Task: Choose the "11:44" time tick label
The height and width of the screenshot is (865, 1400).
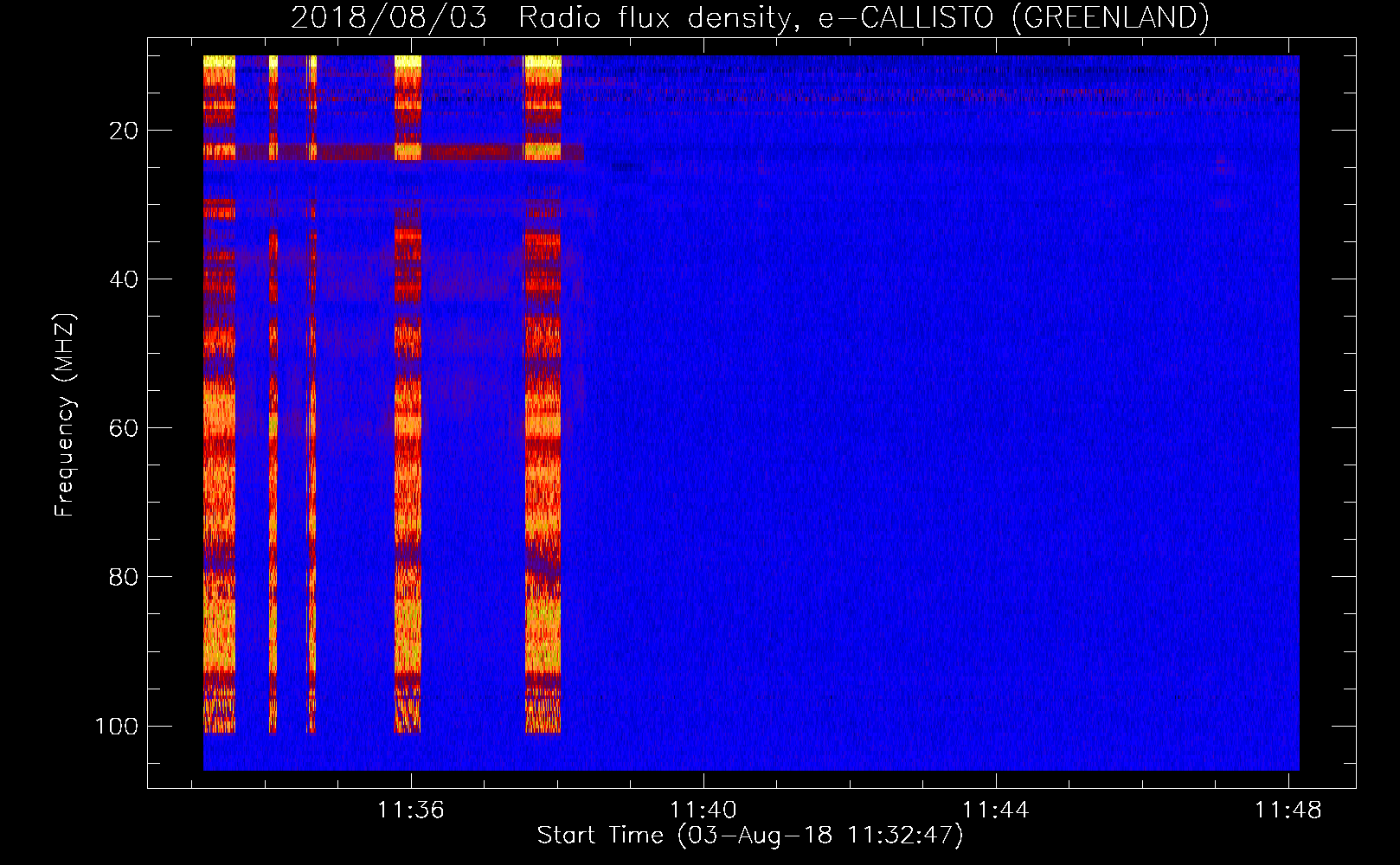Action: [996, 810]
